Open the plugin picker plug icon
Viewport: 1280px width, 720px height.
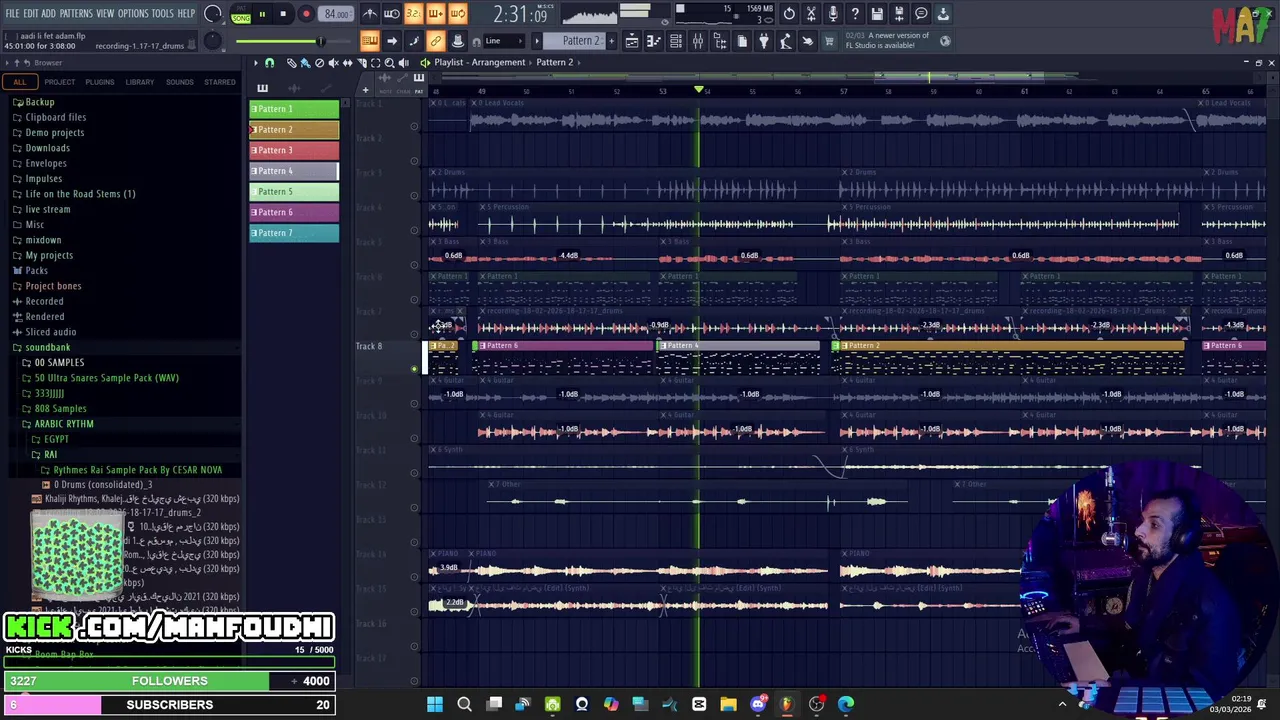764,41
